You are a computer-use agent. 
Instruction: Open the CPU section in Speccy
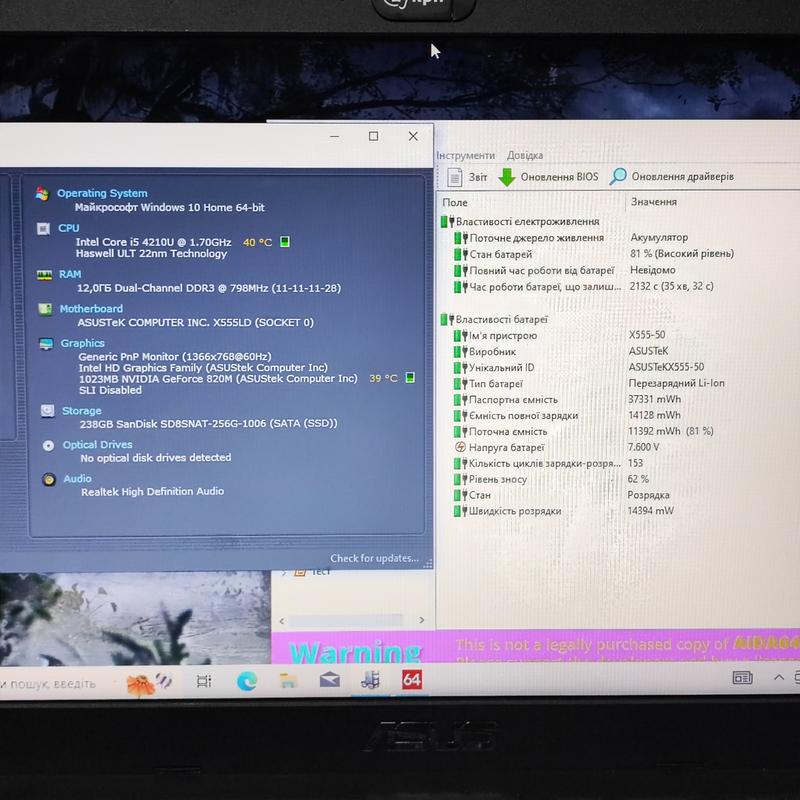[x=68, y=228]
